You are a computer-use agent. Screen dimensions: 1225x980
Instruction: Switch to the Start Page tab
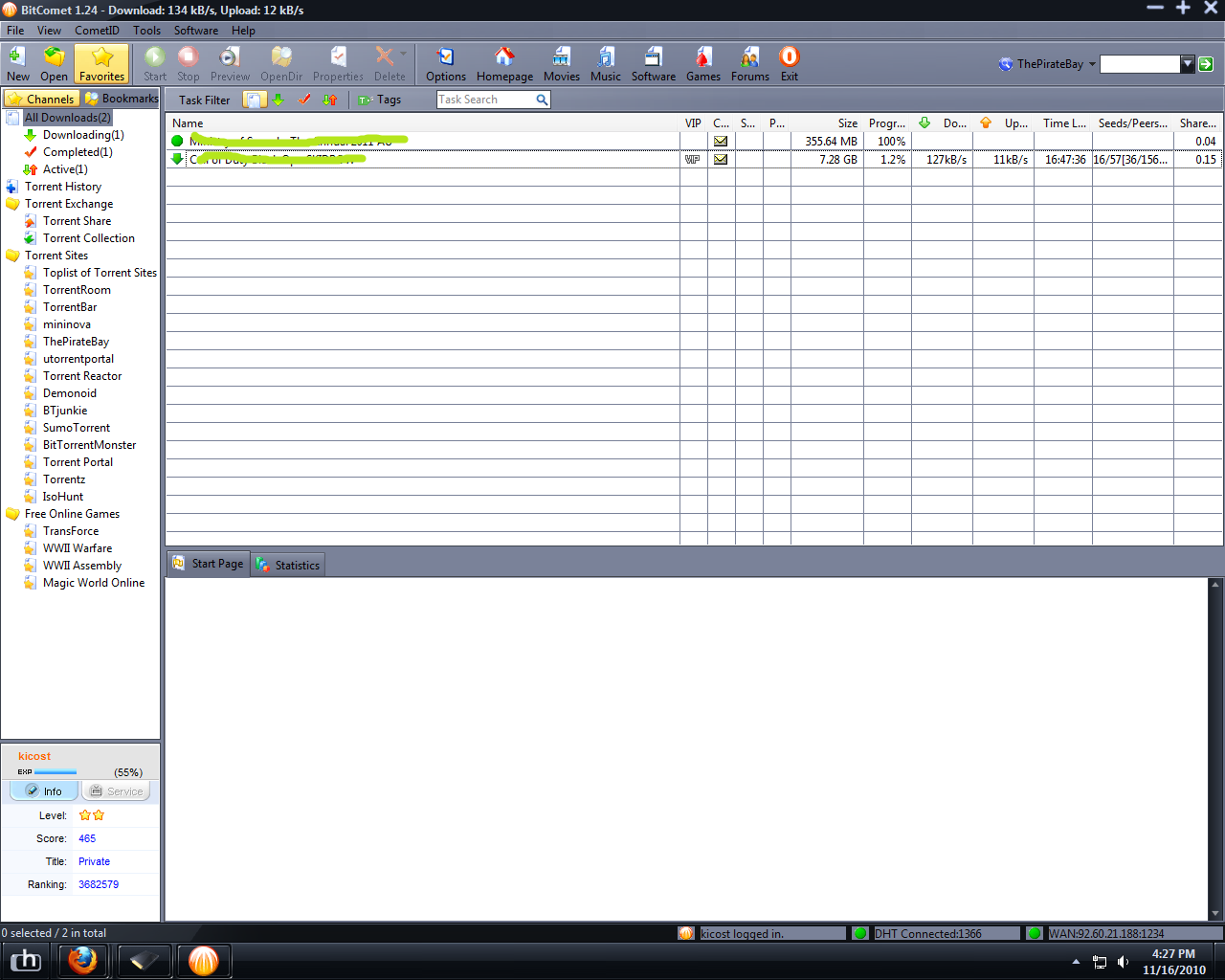point(208,564)
